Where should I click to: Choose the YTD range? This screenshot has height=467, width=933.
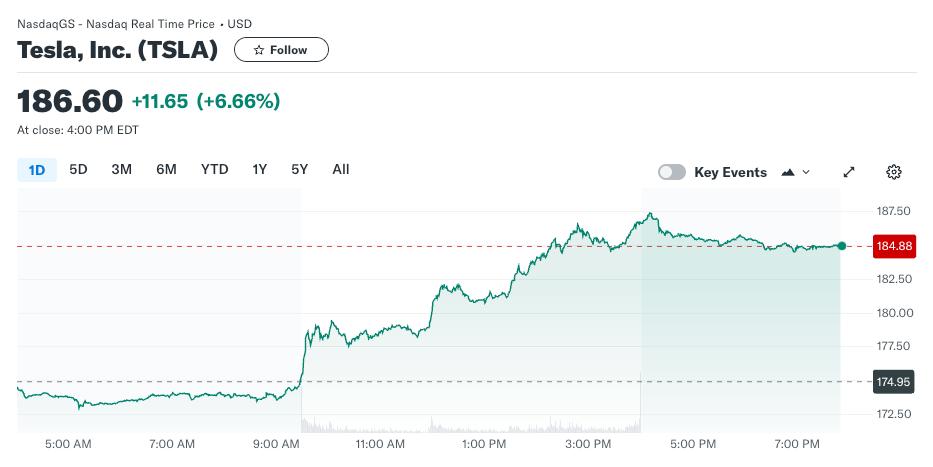point(214,170)
